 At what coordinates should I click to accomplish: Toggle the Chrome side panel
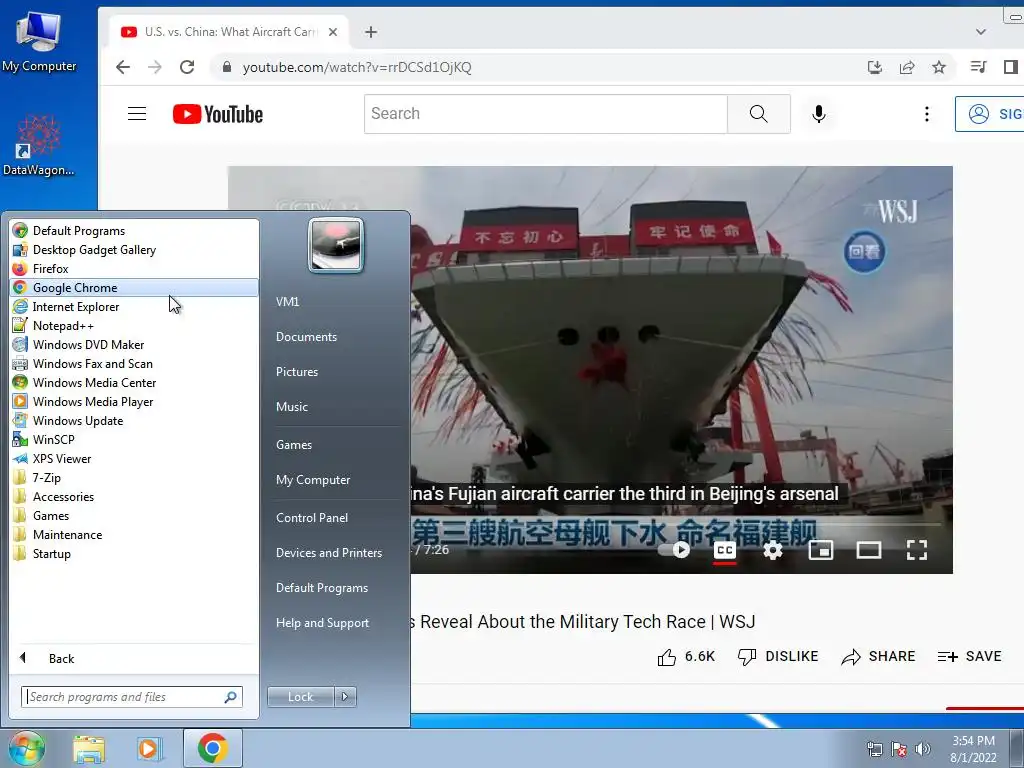tap(1011, 67)
